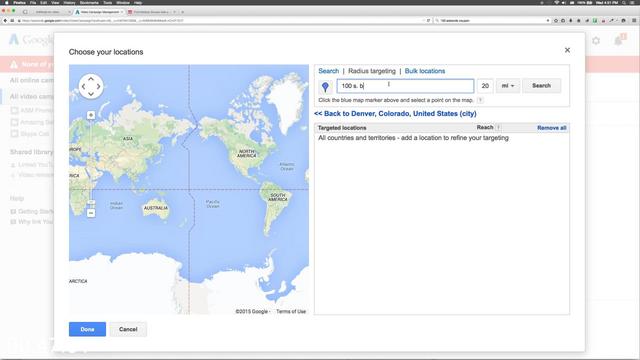Select the Video Campaign Management browser tab
The width and height of the screenshot is (640, 360).
pyautogui.click(x=99, y=12)
